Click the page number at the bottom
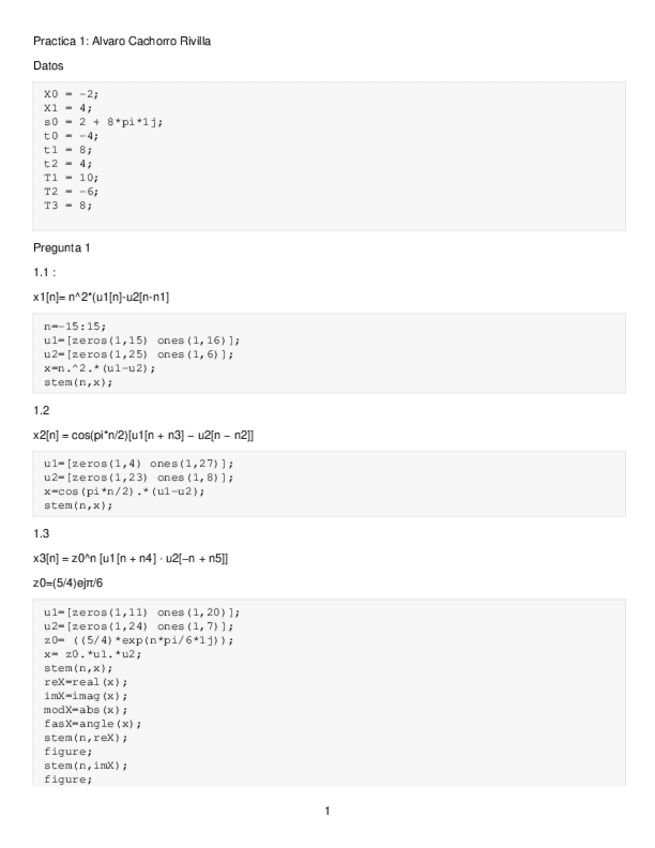The width and height of the screenshot is (655, 848). point(327,810)
